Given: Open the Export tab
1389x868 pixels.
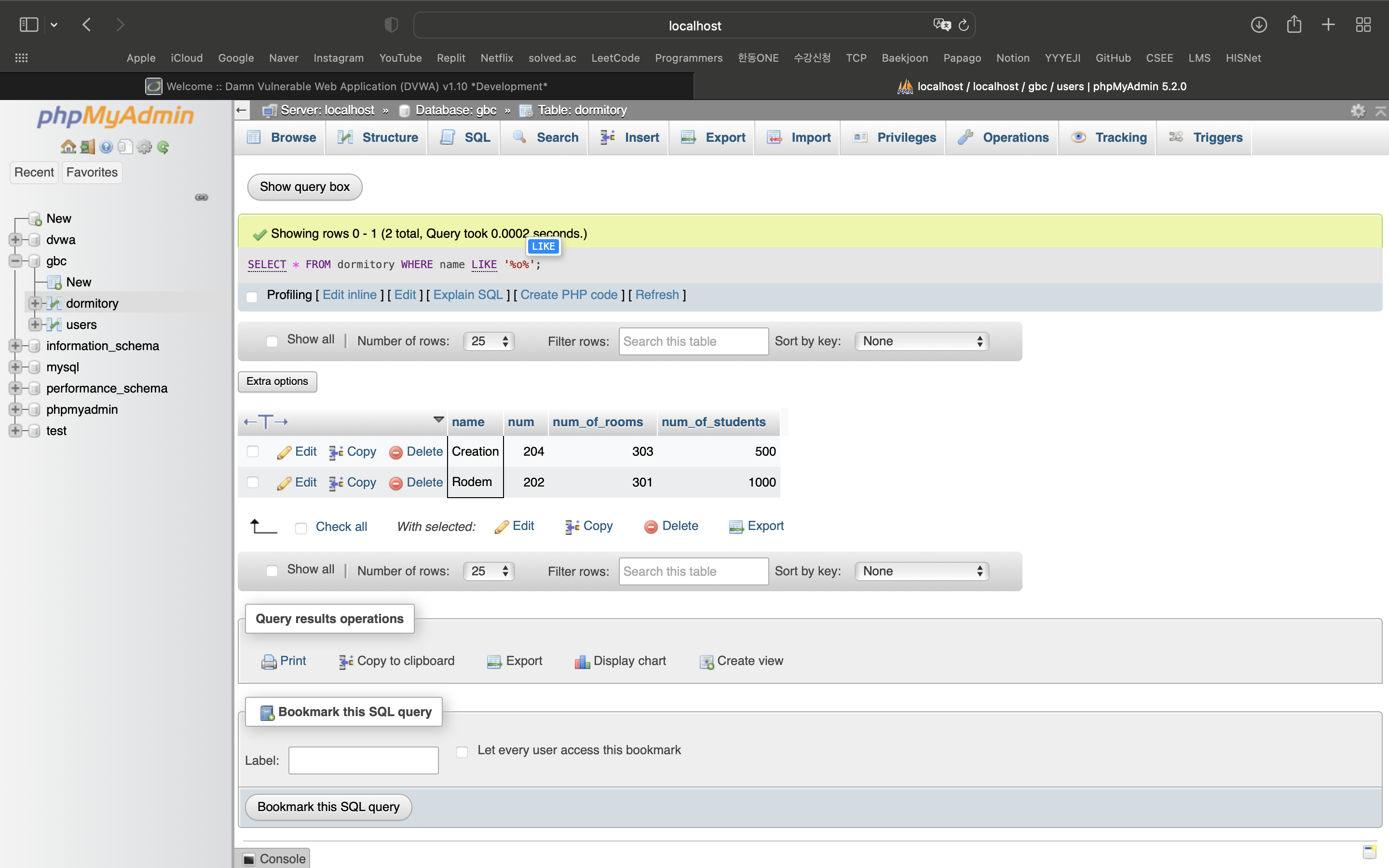Looking at the screenshot, I should pyautogui.click(x=712, y=138).
